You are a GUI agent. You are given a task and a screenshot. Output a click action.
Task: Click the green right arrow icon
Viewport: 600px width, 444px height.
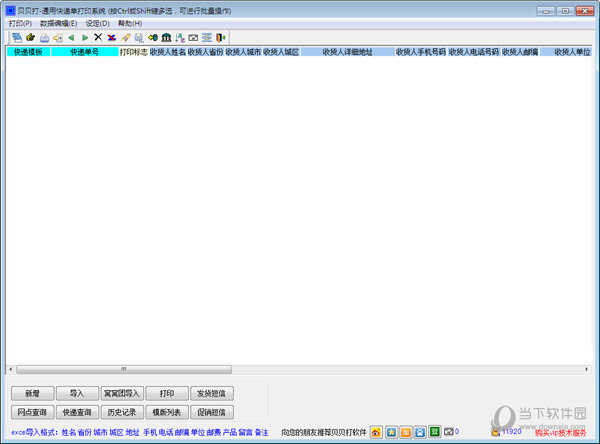tap(85, 37)
